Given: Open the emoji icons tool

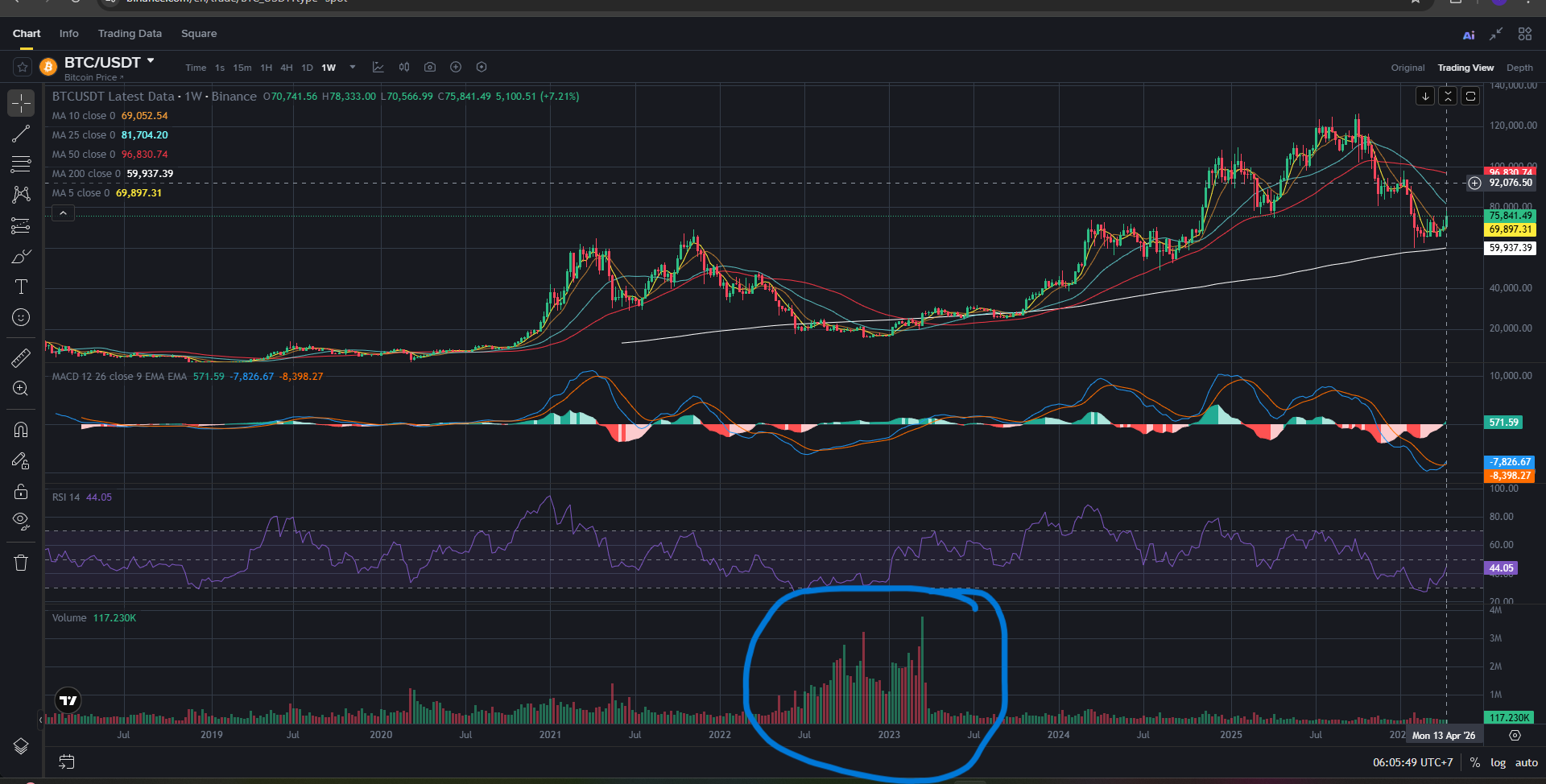Looking at the screenshot, I should tap(21, 317).
